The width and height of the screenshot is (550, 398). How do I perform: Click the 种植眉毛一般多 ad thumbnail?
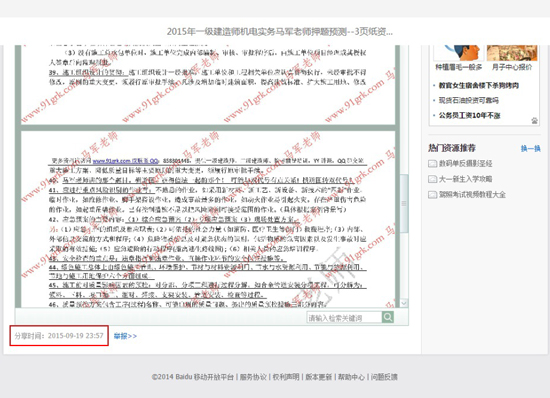459,53
